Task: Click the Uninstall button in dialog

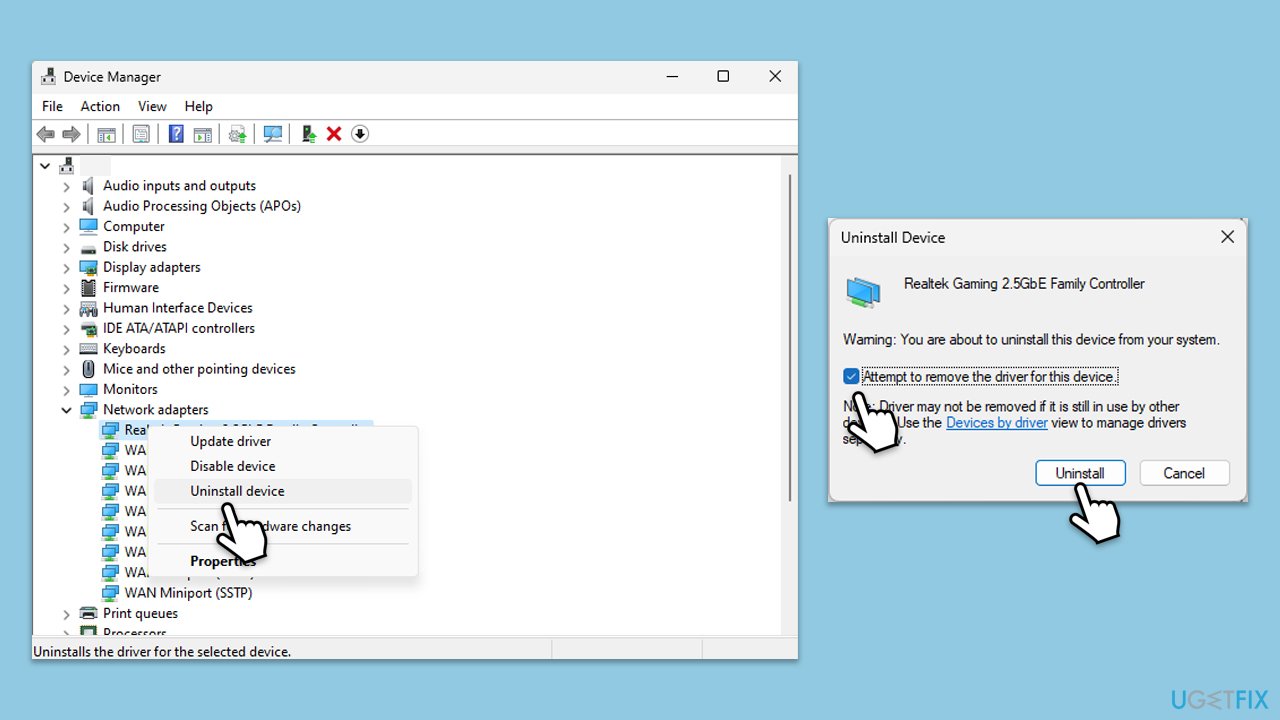Action: point(1080,473)
